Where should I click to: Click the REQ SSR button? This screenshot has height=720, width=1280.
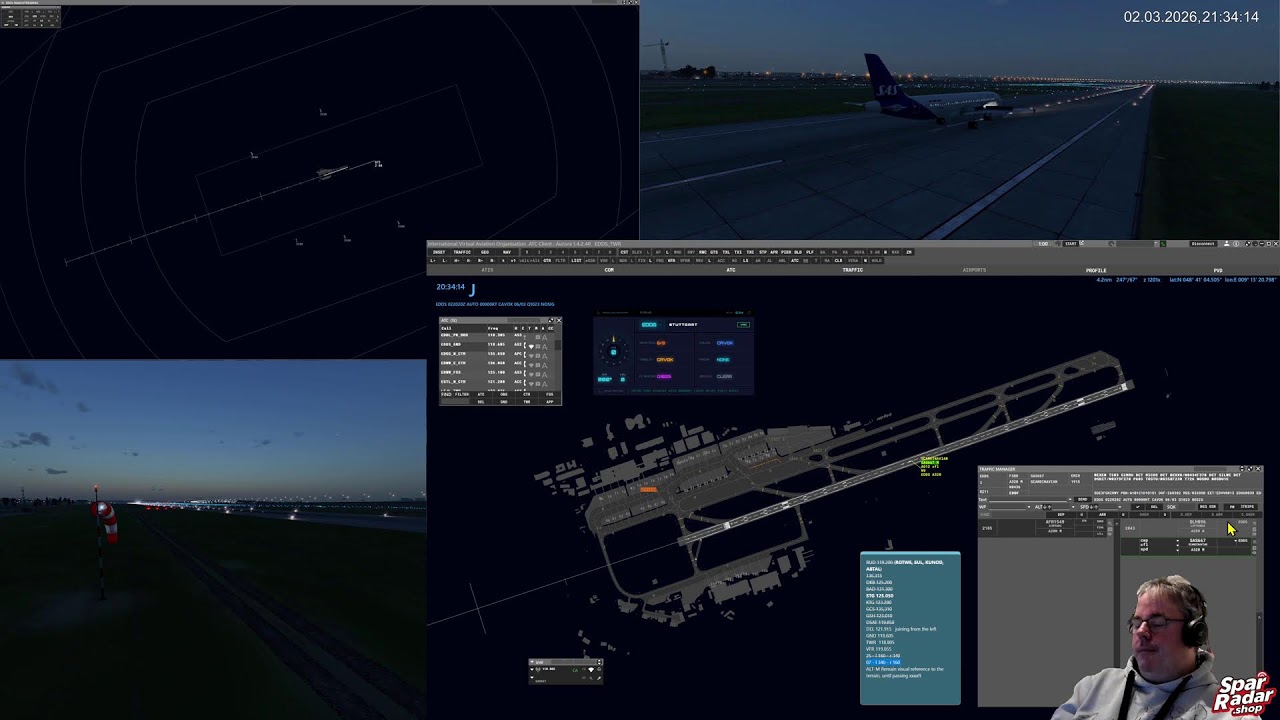pos(1208,507)
